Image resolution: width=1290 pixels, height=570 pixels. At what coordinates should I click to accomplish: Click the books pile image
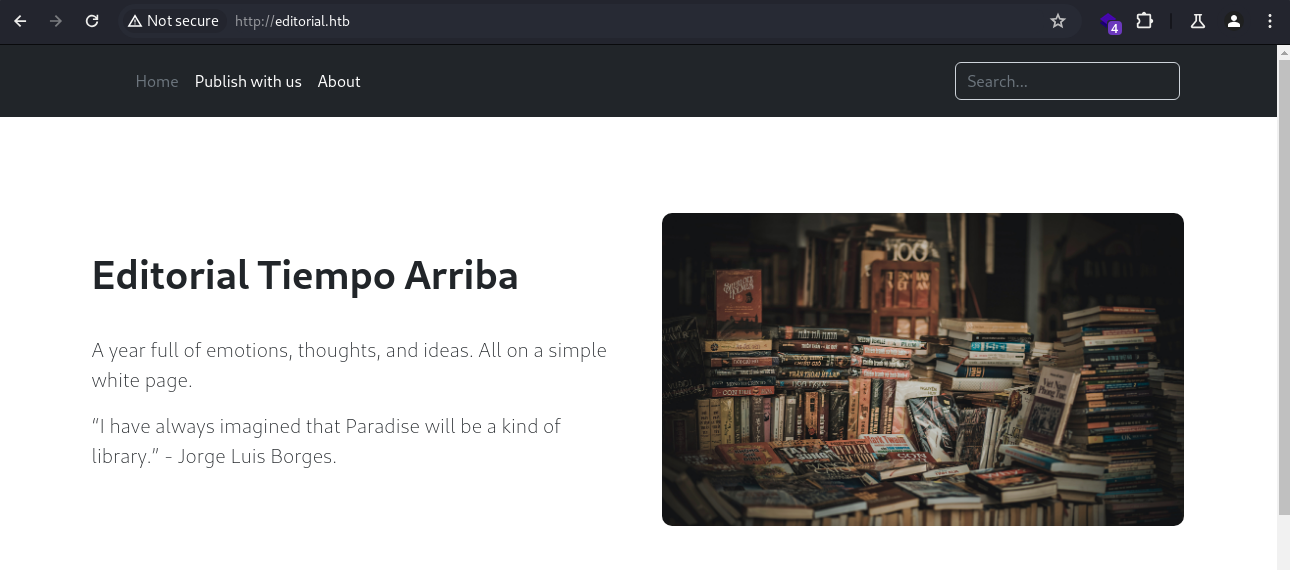pyautogui.click(x=923, y=369)
